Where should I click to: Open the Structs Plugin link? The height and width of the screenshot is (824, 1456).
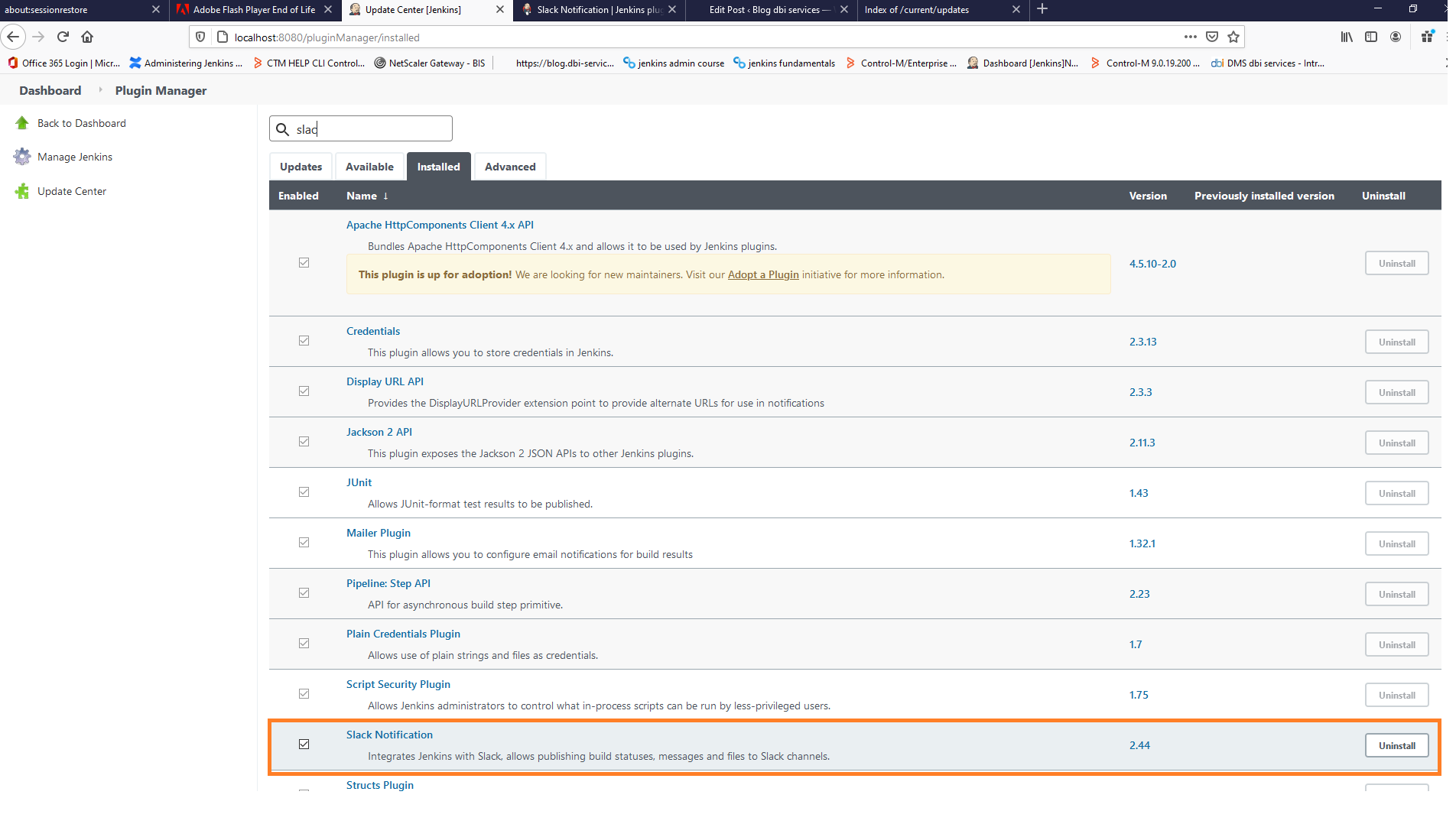pyautogui.click(x=379, y=785)
